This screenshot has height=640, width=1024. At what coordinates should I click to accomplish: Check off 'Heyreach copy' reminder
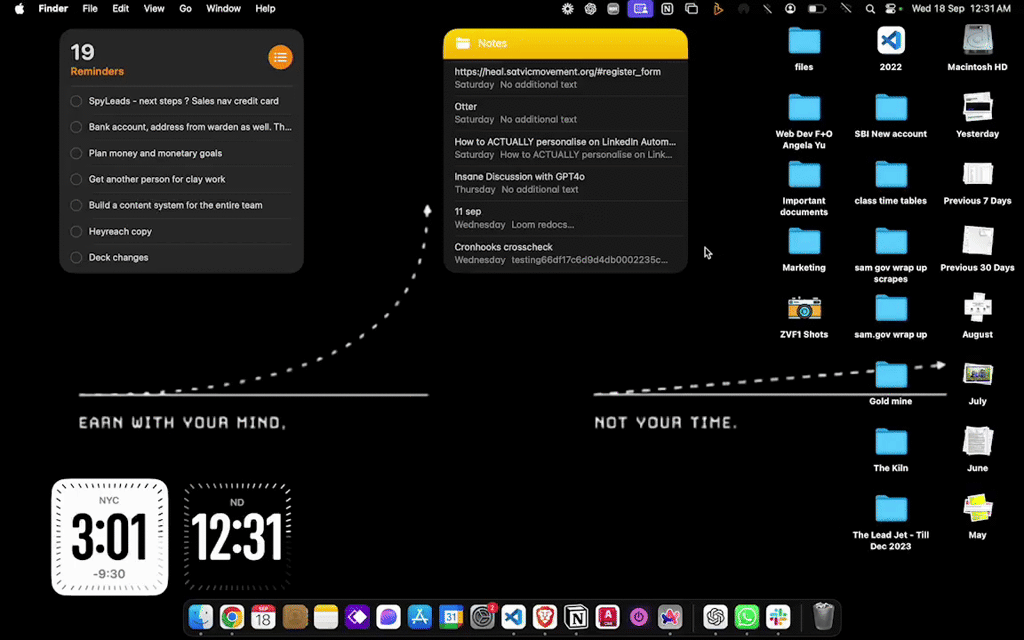[77, 231]
